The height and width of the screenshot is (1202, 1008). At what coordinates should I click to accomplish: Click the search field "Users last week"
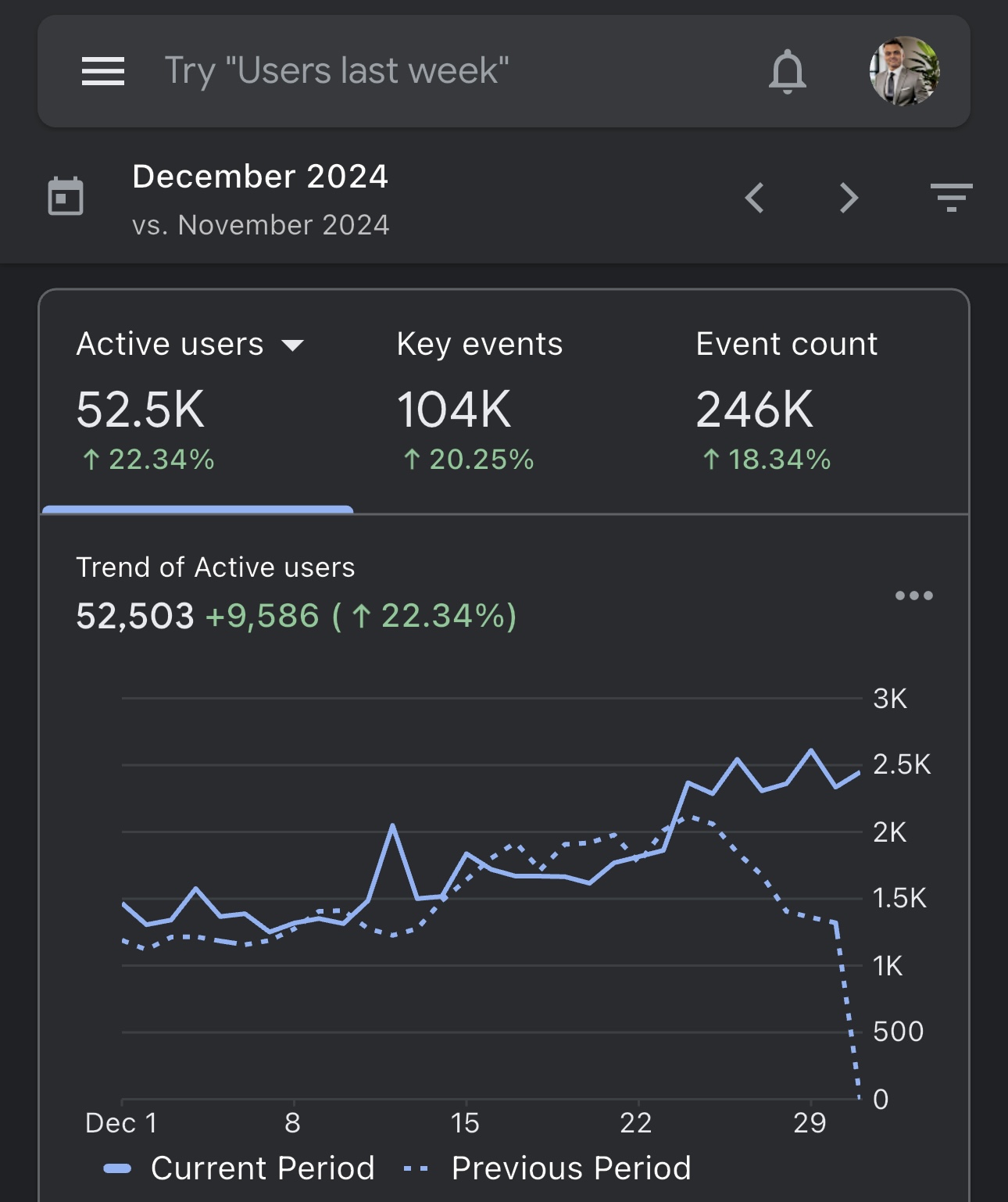point(336,71)
